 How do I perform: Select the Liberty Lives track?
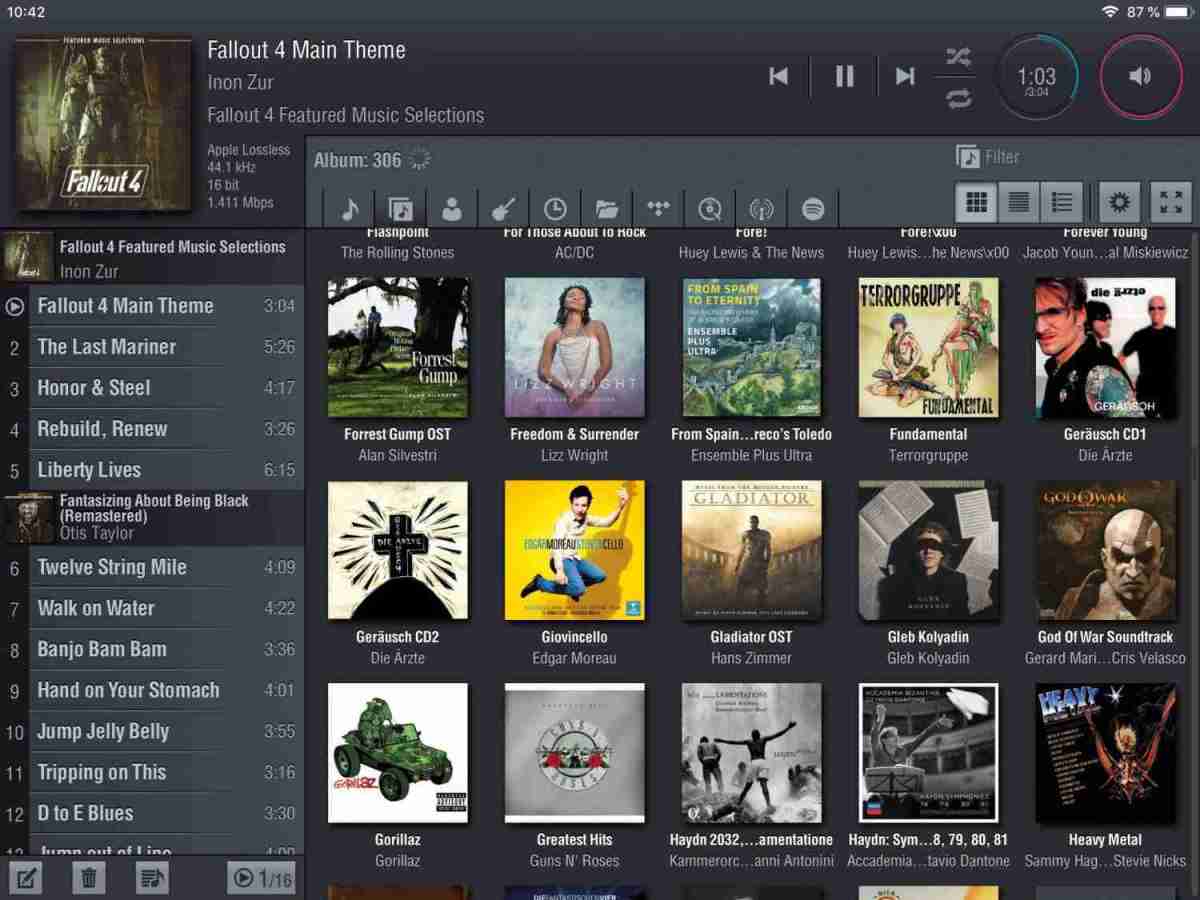pyautogui.click(x=152, y=470)
